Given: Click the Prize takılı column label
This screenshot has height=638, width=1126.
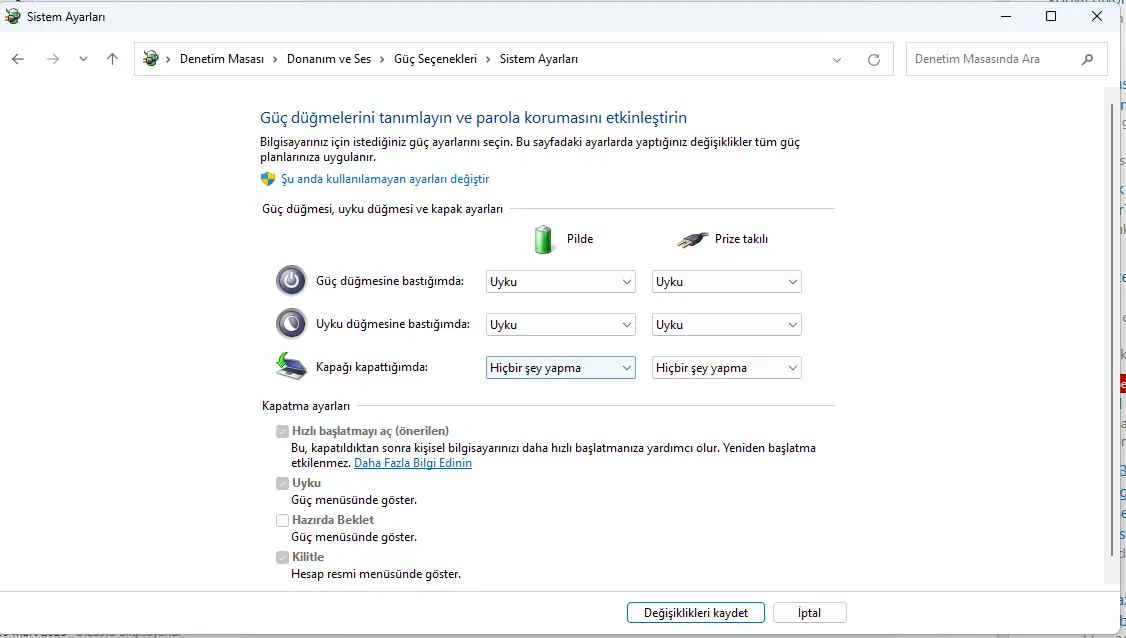Looking at the screenshot, I should click(x=741, y=239).
